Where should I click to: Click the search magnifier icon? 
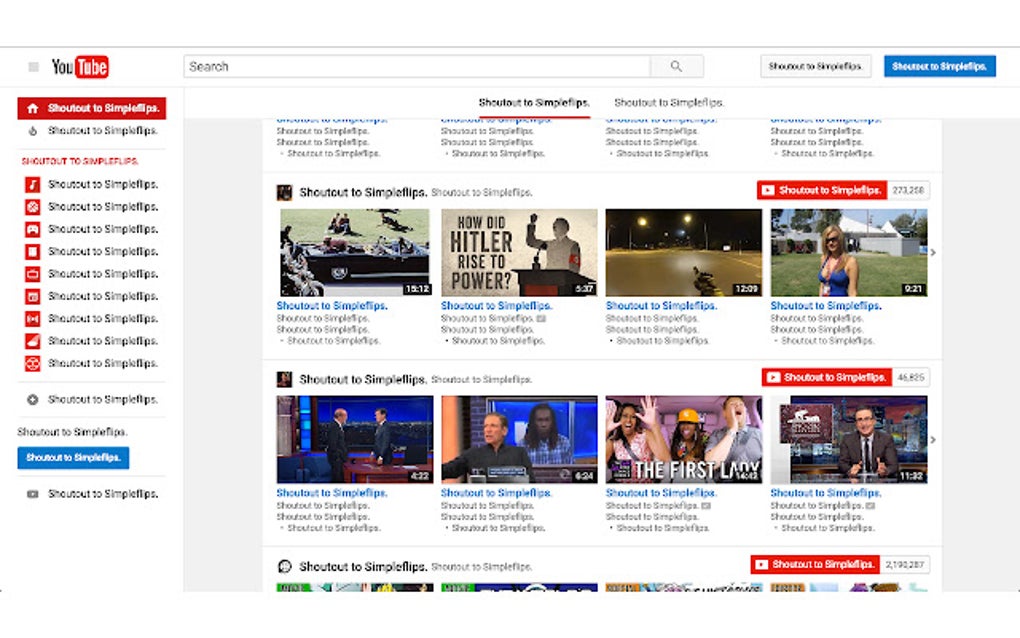pos(677,66)
